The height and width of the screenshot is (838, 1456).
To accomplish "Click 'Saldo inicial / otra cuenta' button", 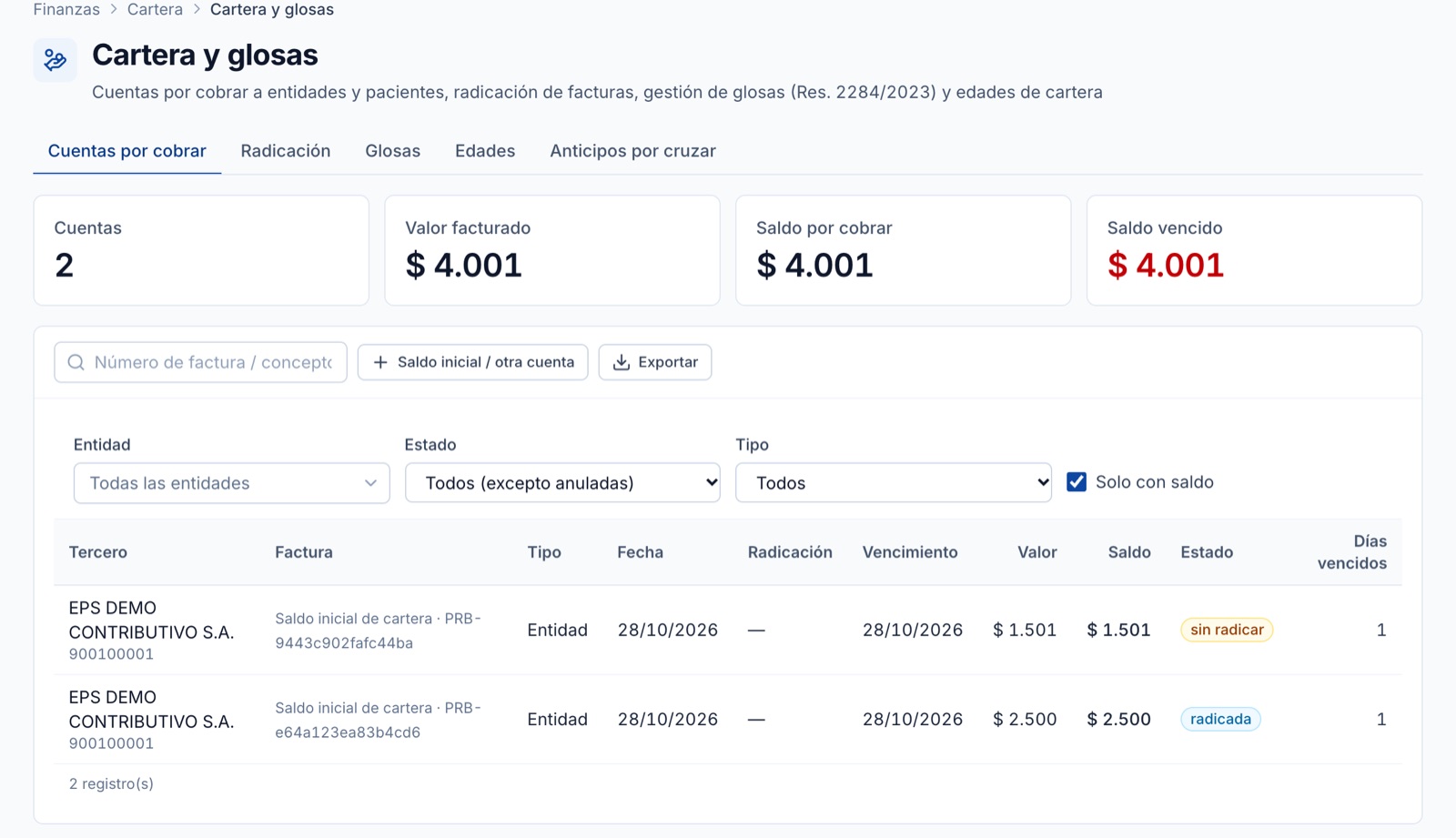I will click(473, 362).
